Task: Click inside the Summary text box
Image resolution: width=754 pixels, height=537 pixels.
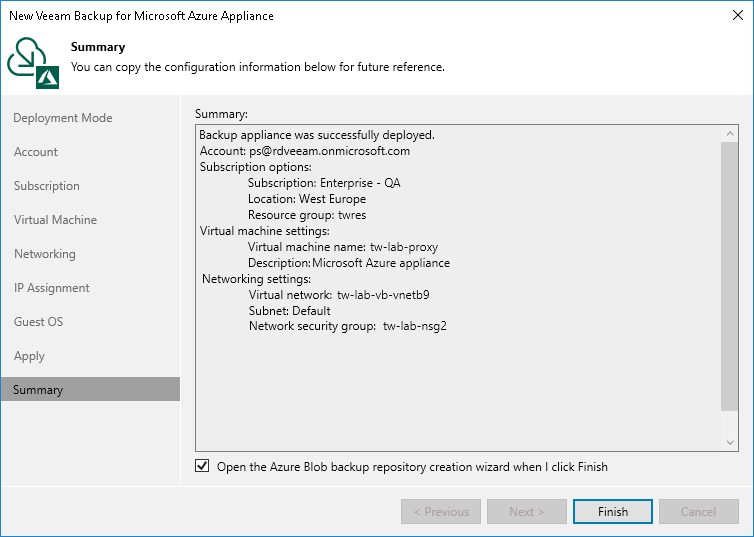Action: [x=450, y=380]
